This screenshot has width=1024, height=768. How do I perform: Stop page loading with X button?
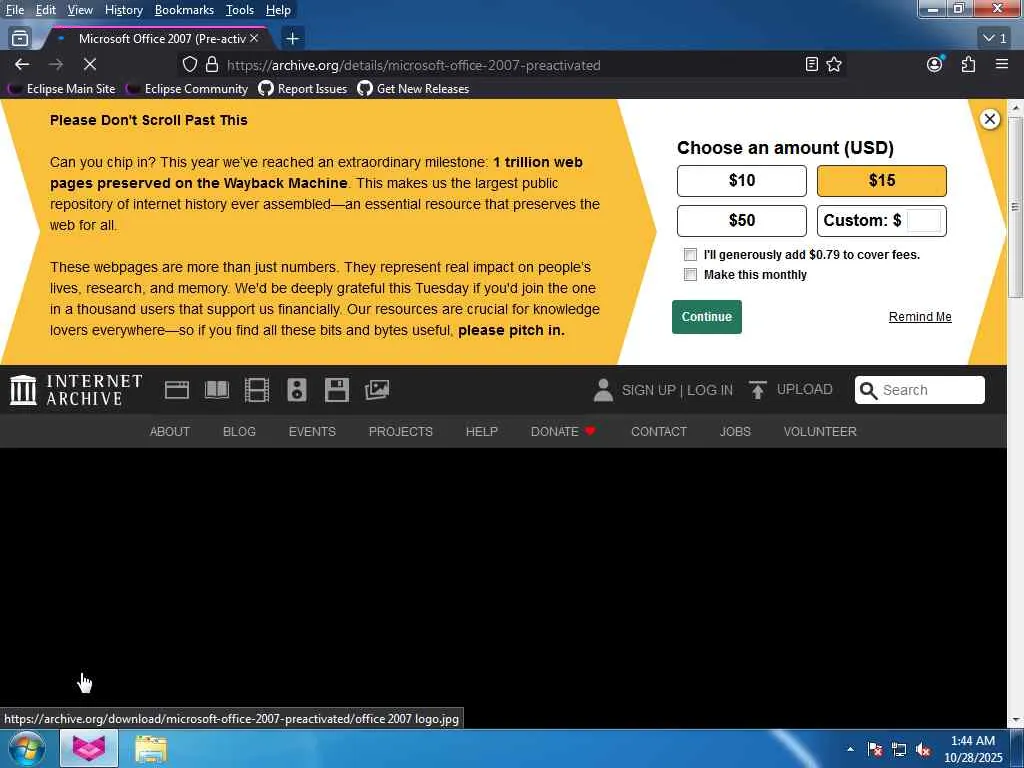[90, 64]
